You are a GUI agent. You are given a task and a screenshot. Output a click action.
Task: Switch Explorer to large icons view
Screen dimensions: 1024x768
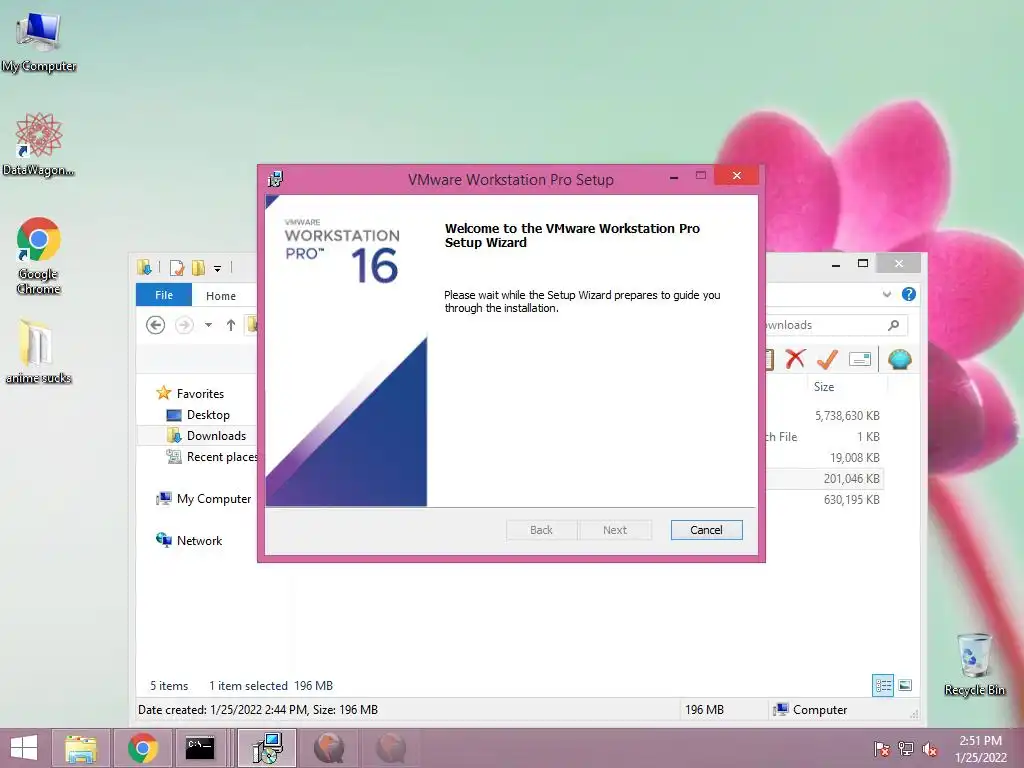point(905,685)
